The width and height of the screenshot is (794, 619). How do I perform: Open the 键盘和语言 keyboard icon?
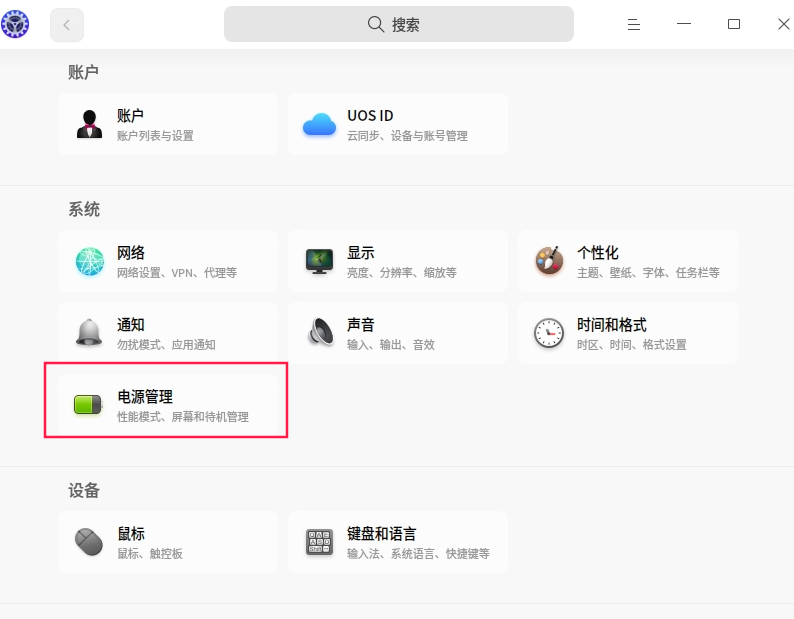[x=320, y=542]
